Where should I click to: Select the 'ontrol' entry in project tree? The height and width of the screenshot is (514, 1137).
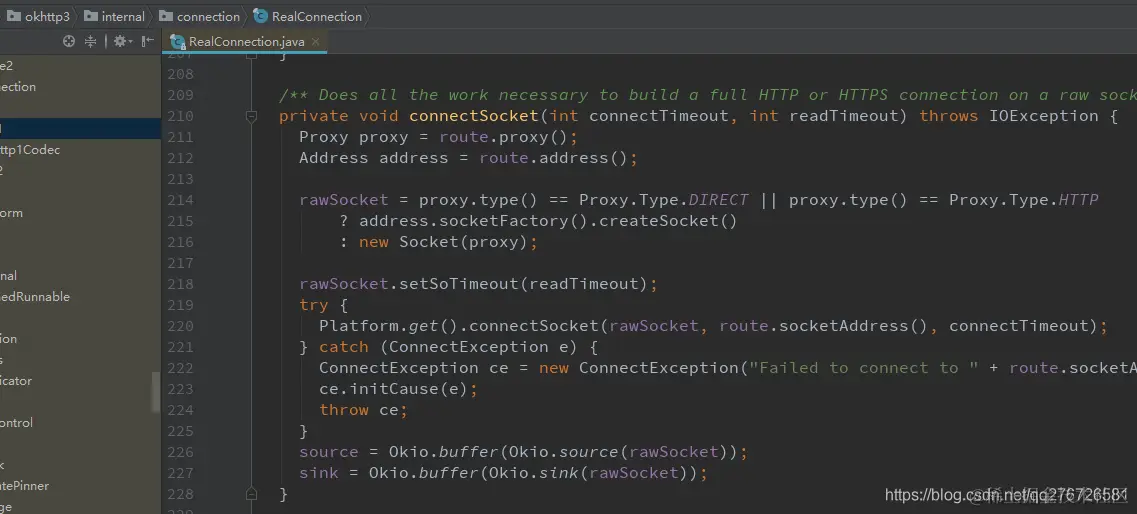pos(17,422)
